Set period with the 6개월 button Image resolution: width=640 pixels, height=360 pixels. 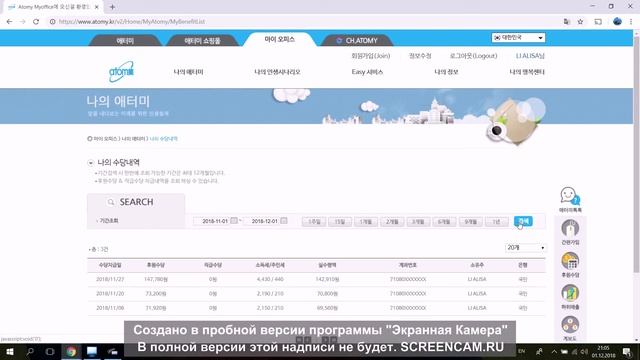tap(444, 222)
